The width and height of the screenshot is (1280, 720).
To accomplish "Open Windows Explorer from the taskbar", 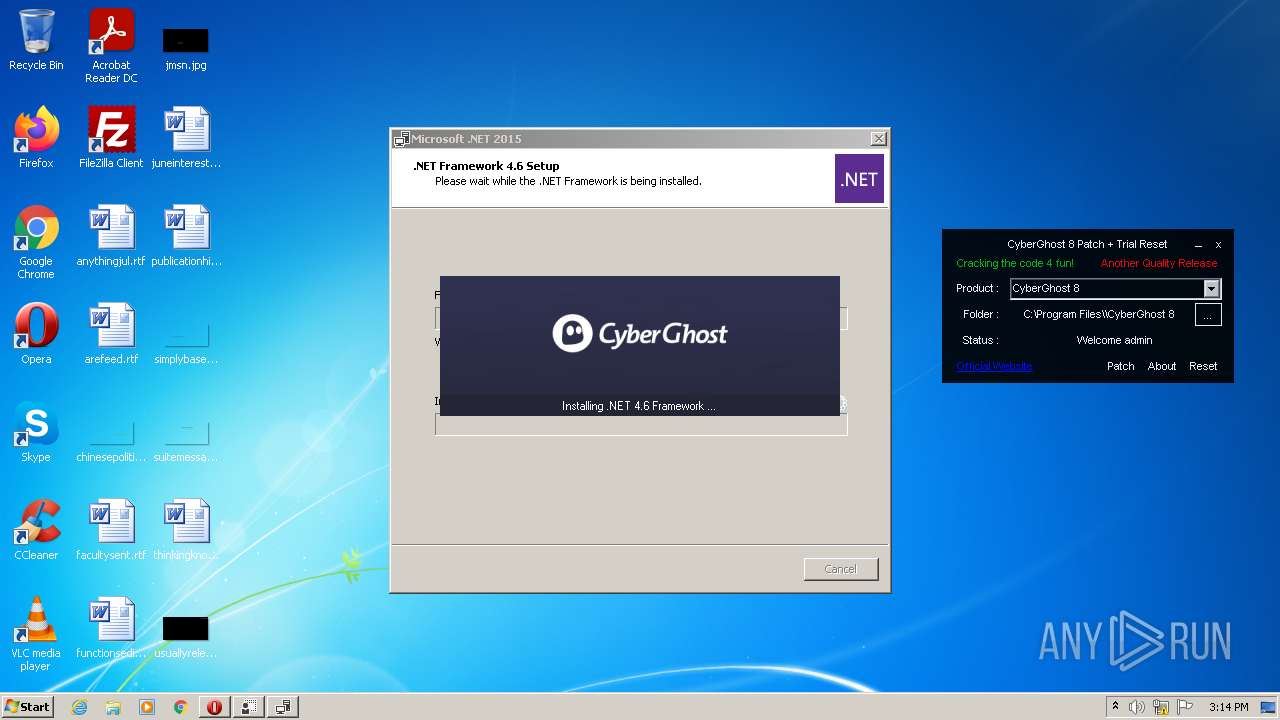I will [113, 707].
